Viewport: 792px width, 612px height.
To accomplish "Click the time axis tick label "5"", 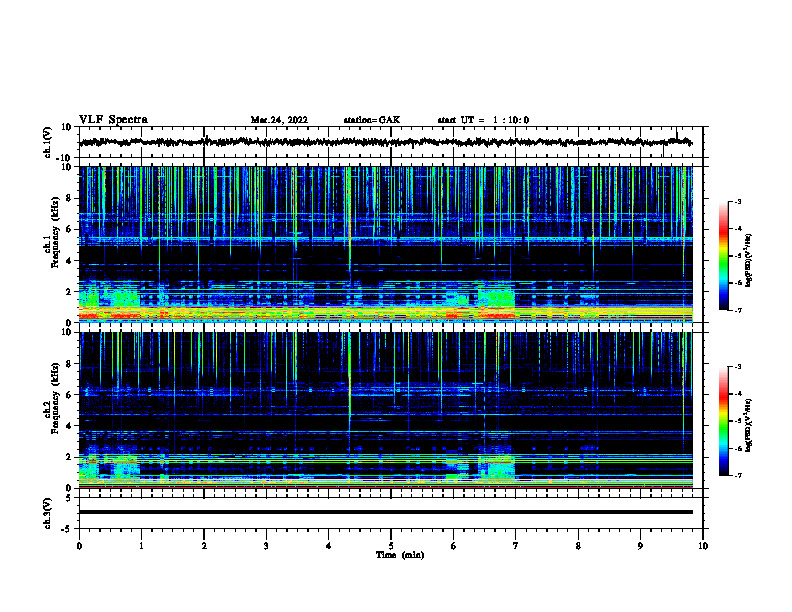I will pyautogui.click(x=391, y=546).
